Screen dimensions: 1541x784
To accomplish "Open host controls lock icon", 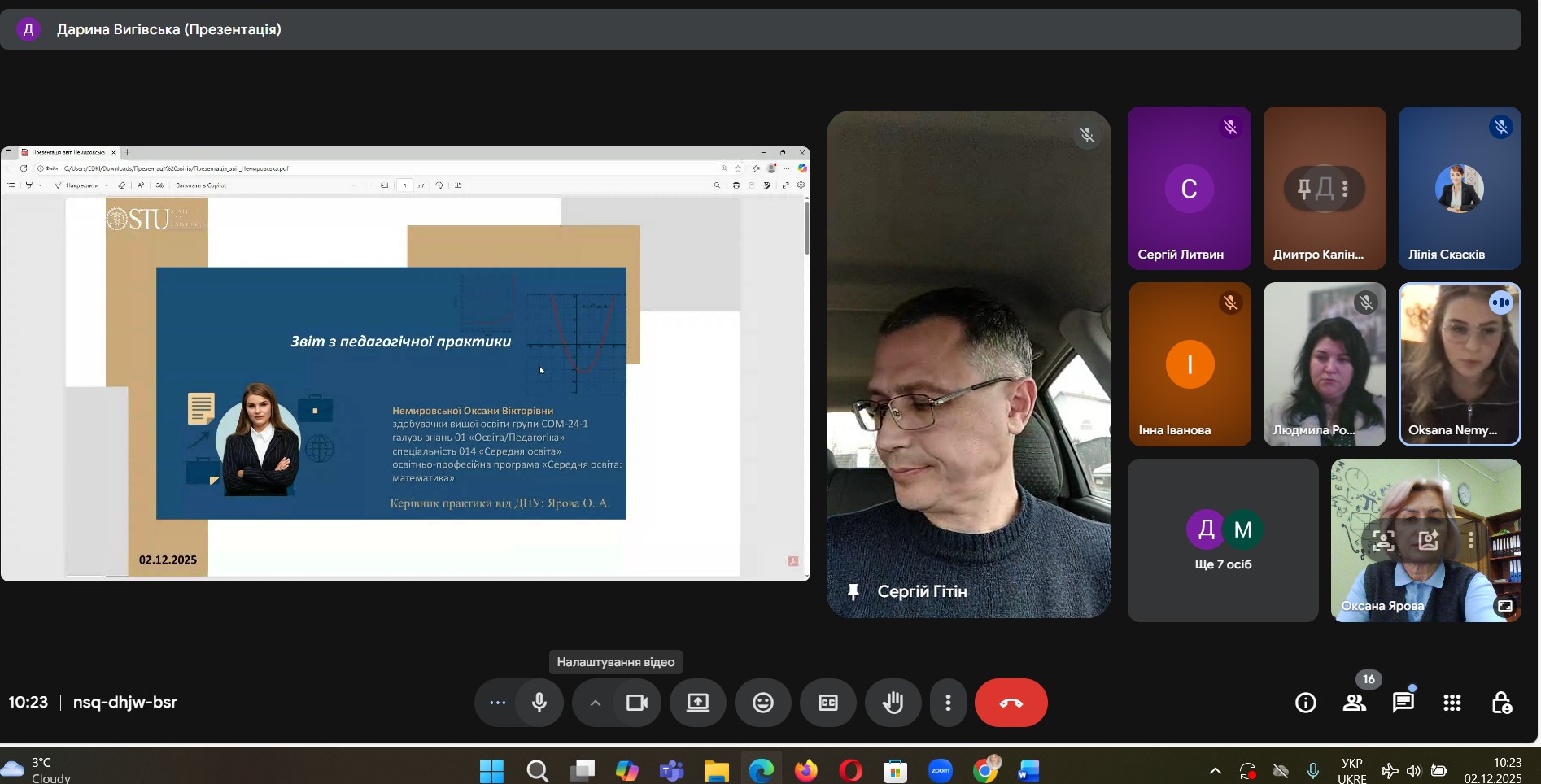I will pos(1500,703).
